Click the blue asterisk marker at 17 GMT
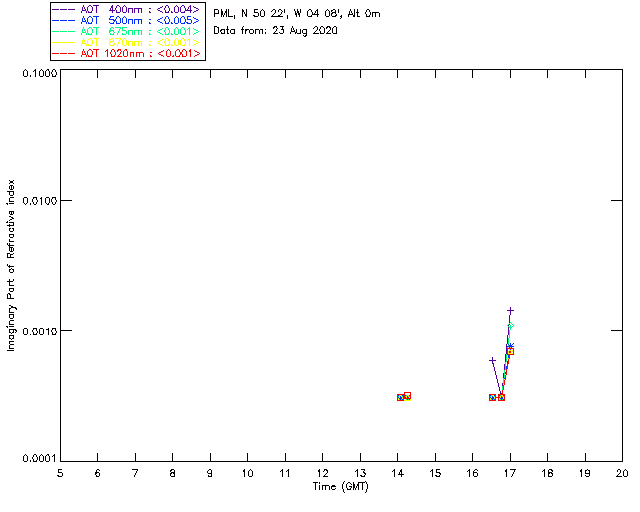This screenshot has height=512, width=640. pyautogui.click(x=510, y=346)
